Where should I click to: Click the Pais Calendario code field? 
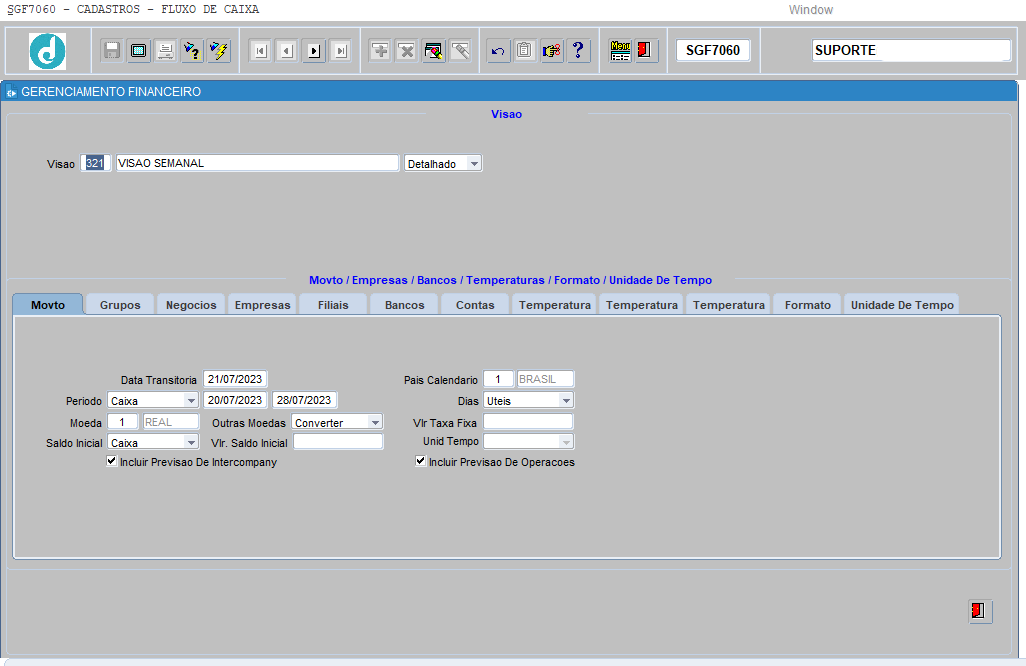point(498,379)
